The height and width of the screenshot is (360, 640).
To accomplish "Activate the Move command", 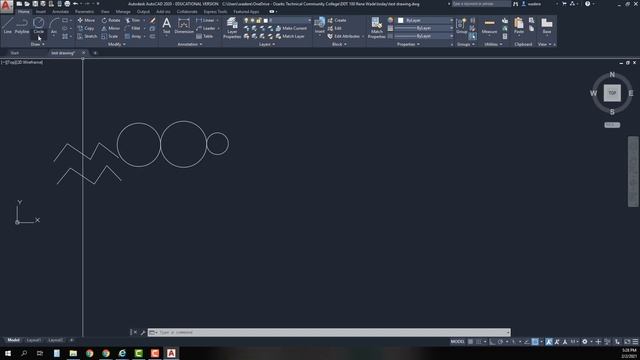I will (x=87, y=20).
